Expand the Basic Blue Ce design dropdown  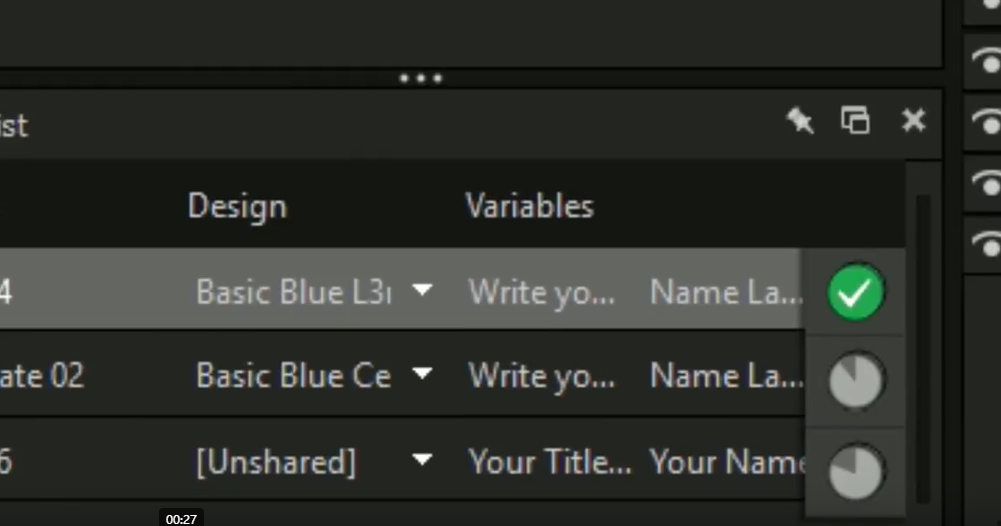coord(423,375)
